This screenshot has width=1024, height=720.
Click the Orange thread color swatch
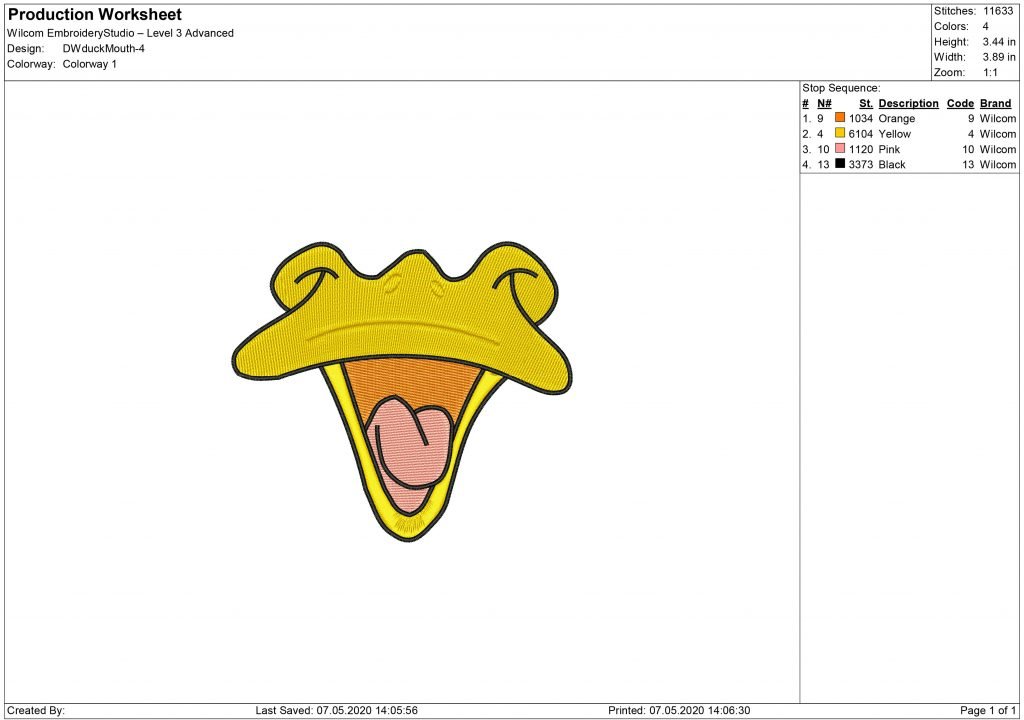tap(840, 118)
